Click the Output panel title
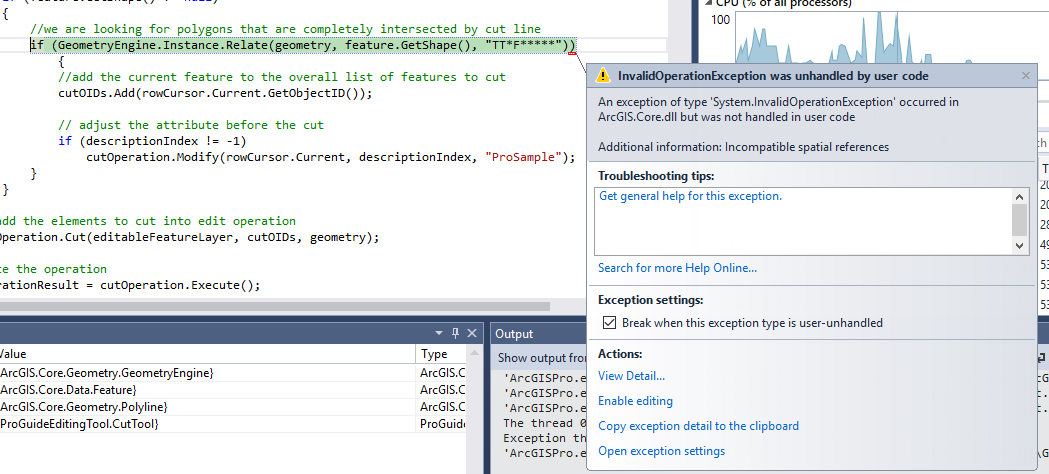1049x474 pixels. coord(514,334)
